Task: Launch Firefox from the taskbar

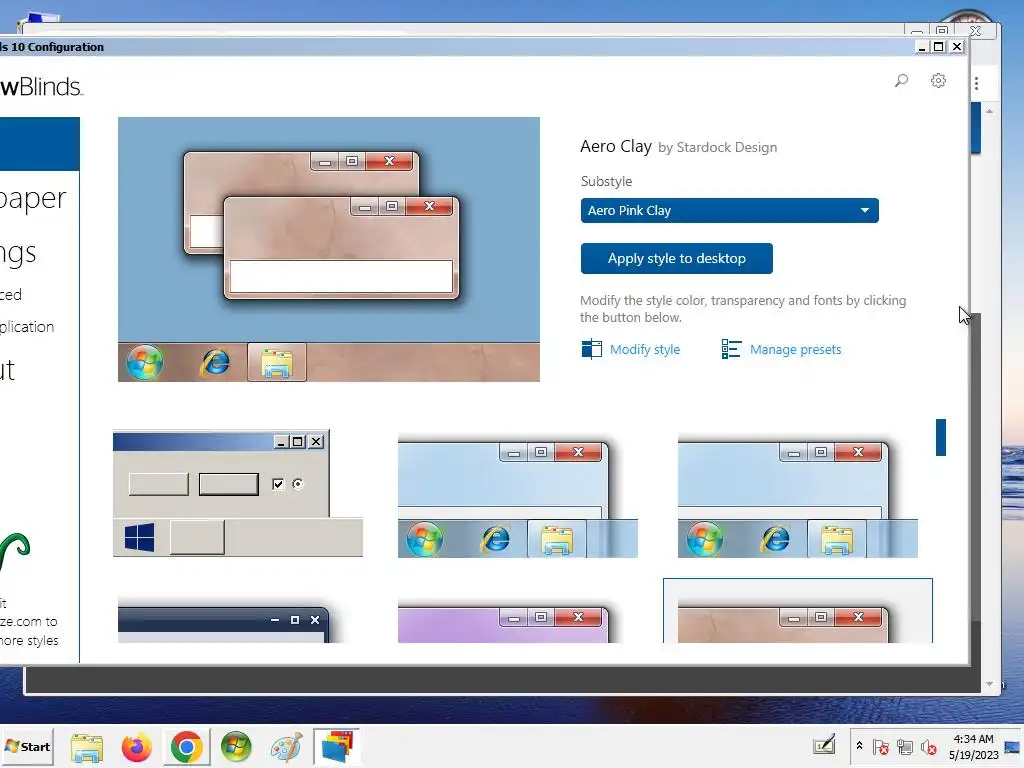Action: [x=136, y=747]
